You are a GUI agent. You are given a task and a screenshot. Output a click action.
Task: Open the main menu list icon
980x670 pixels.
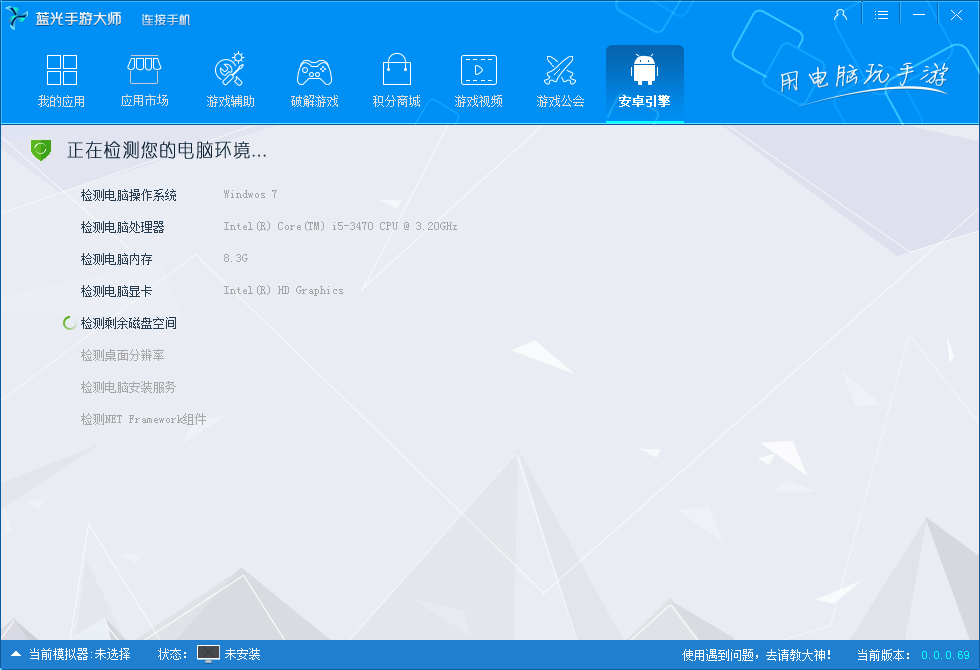[881, 15]
